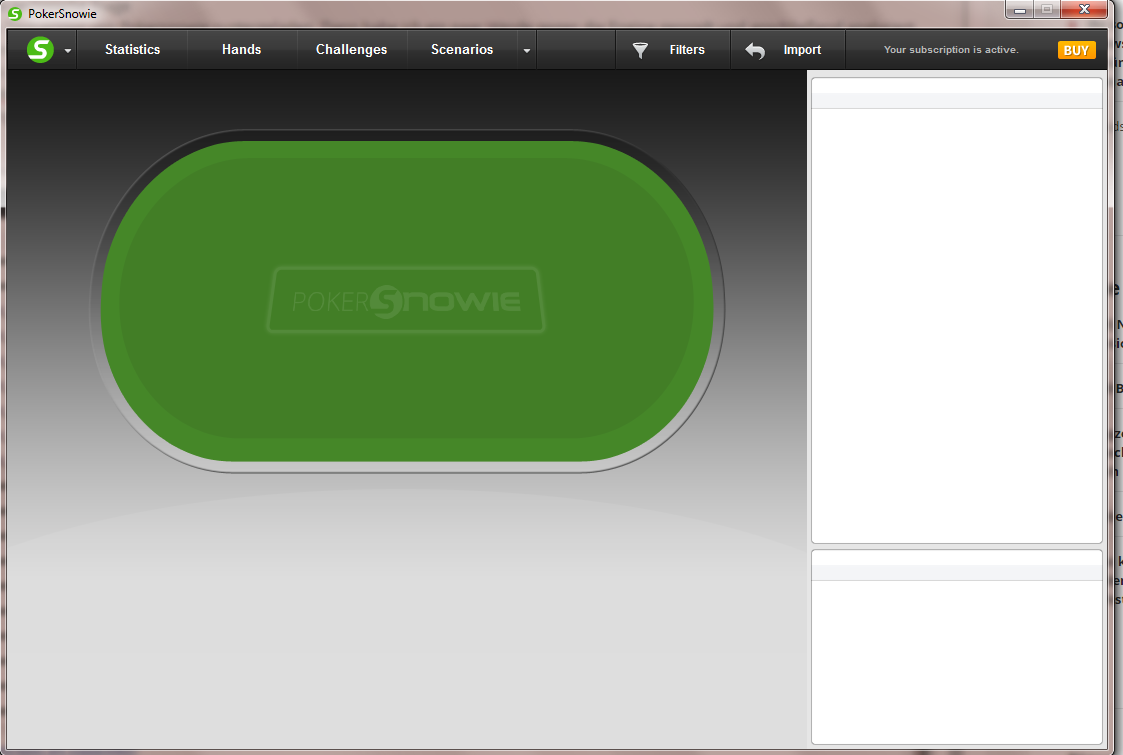Click the header strip of the upper panel
Screen dimensions: 1123x755
tap(956, 101)
